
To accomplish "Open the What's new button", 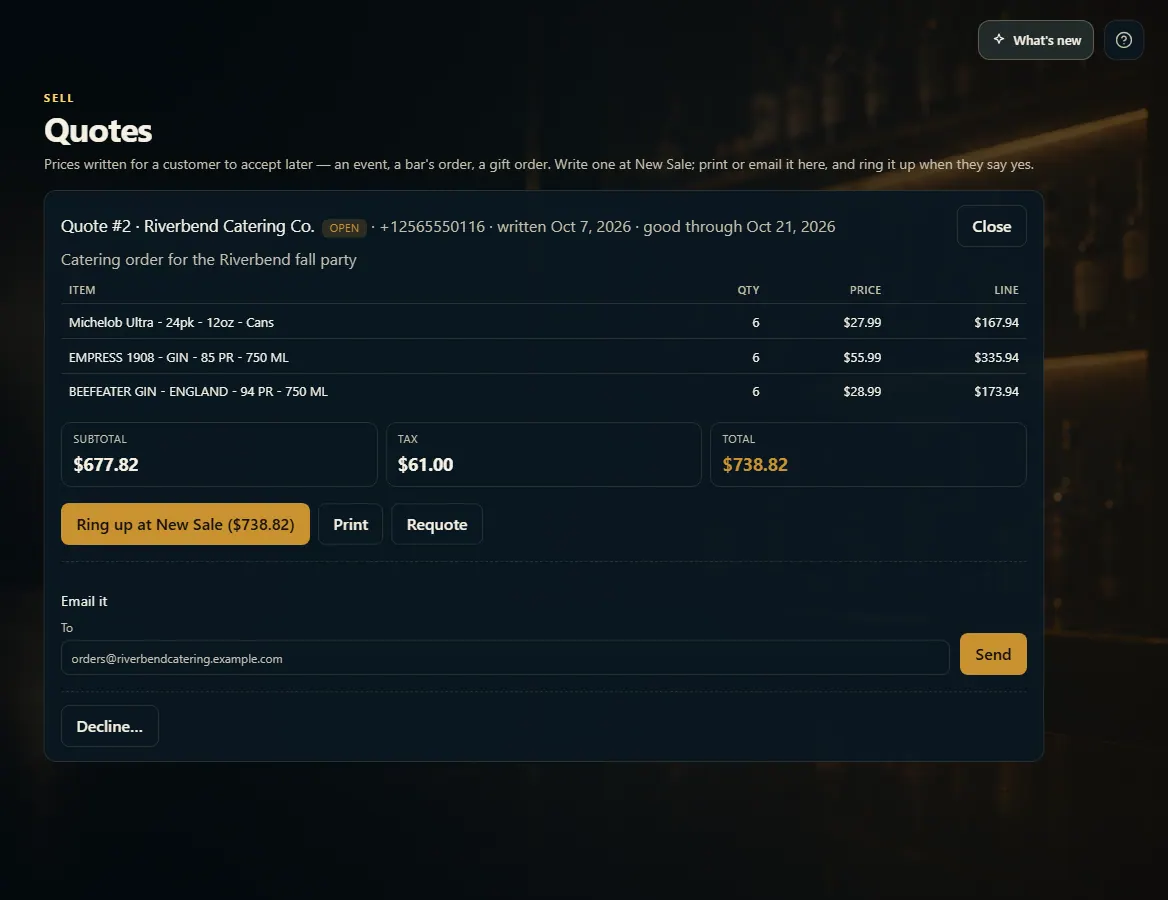I will 1035,40.
